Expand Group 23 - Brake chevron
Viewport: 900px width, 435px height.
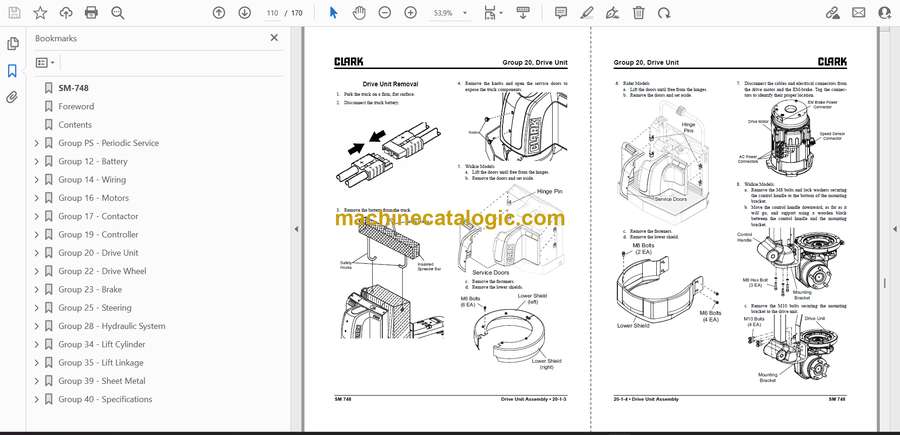coord(37,289)
